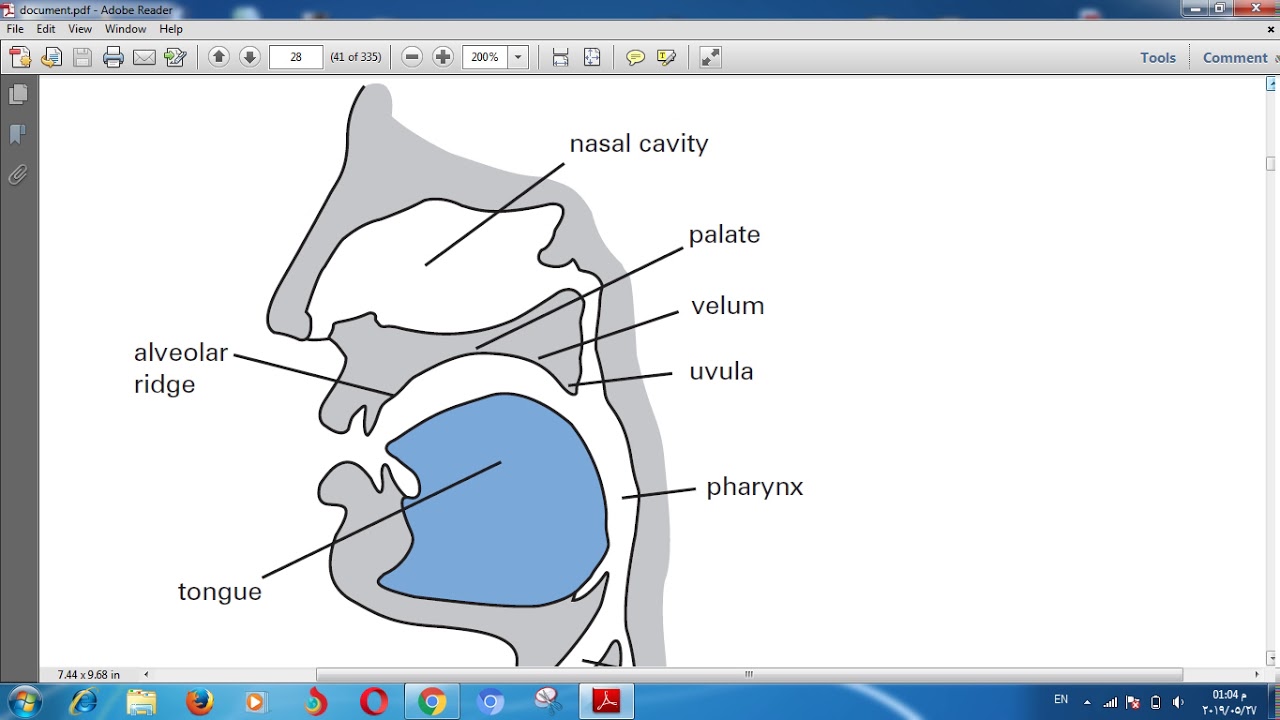1280x720 pixels.
Task: Click the page number field showing 28
Action: coord(296,57)
